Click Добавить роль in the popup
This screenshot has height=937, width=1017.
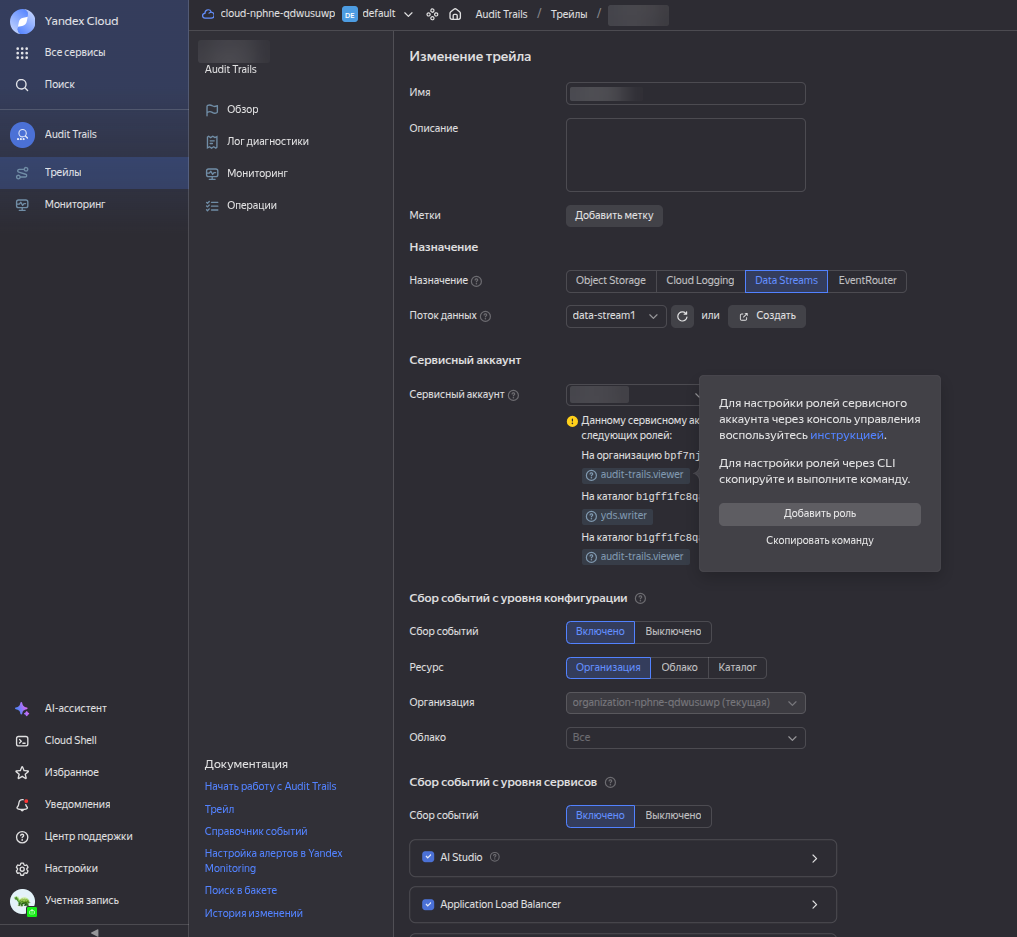click(x=820, y=514)
